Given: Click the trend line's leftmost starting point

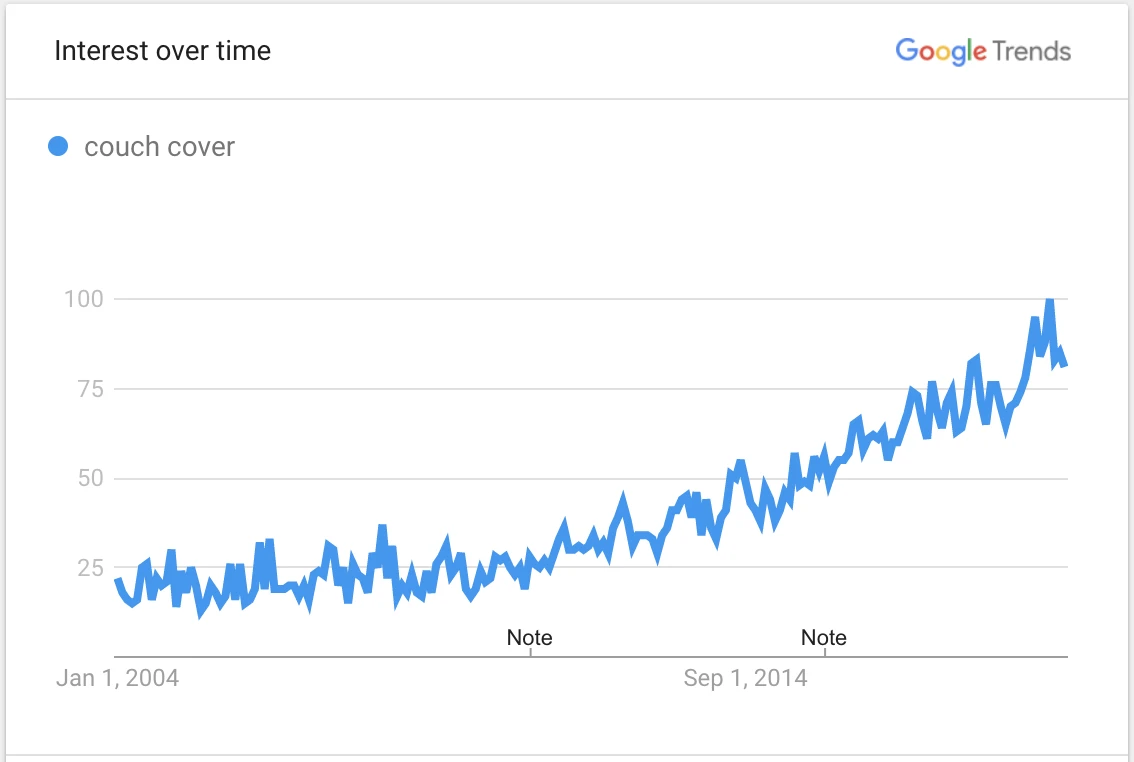Looking at the screenshot, I should tap(117, 580).
